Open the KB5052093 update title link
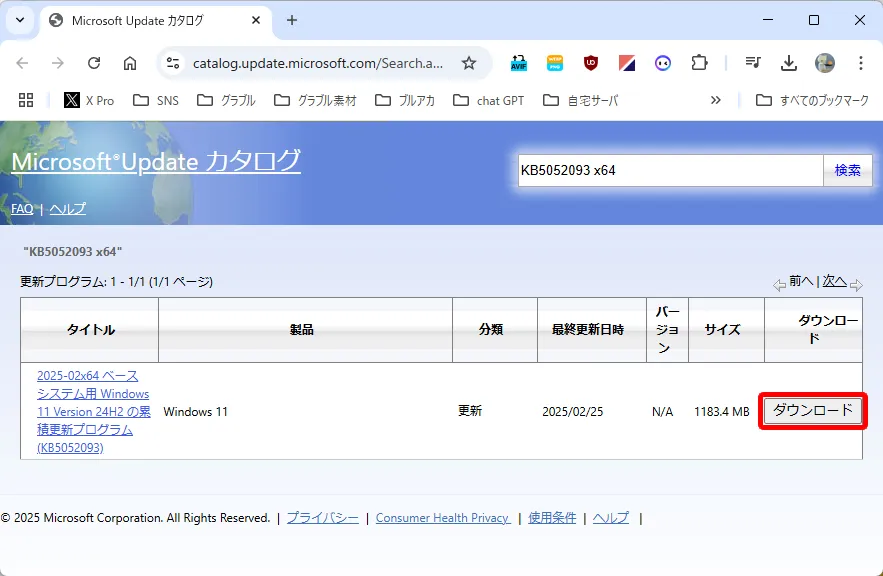883x576 pixels. click(93, 412)
